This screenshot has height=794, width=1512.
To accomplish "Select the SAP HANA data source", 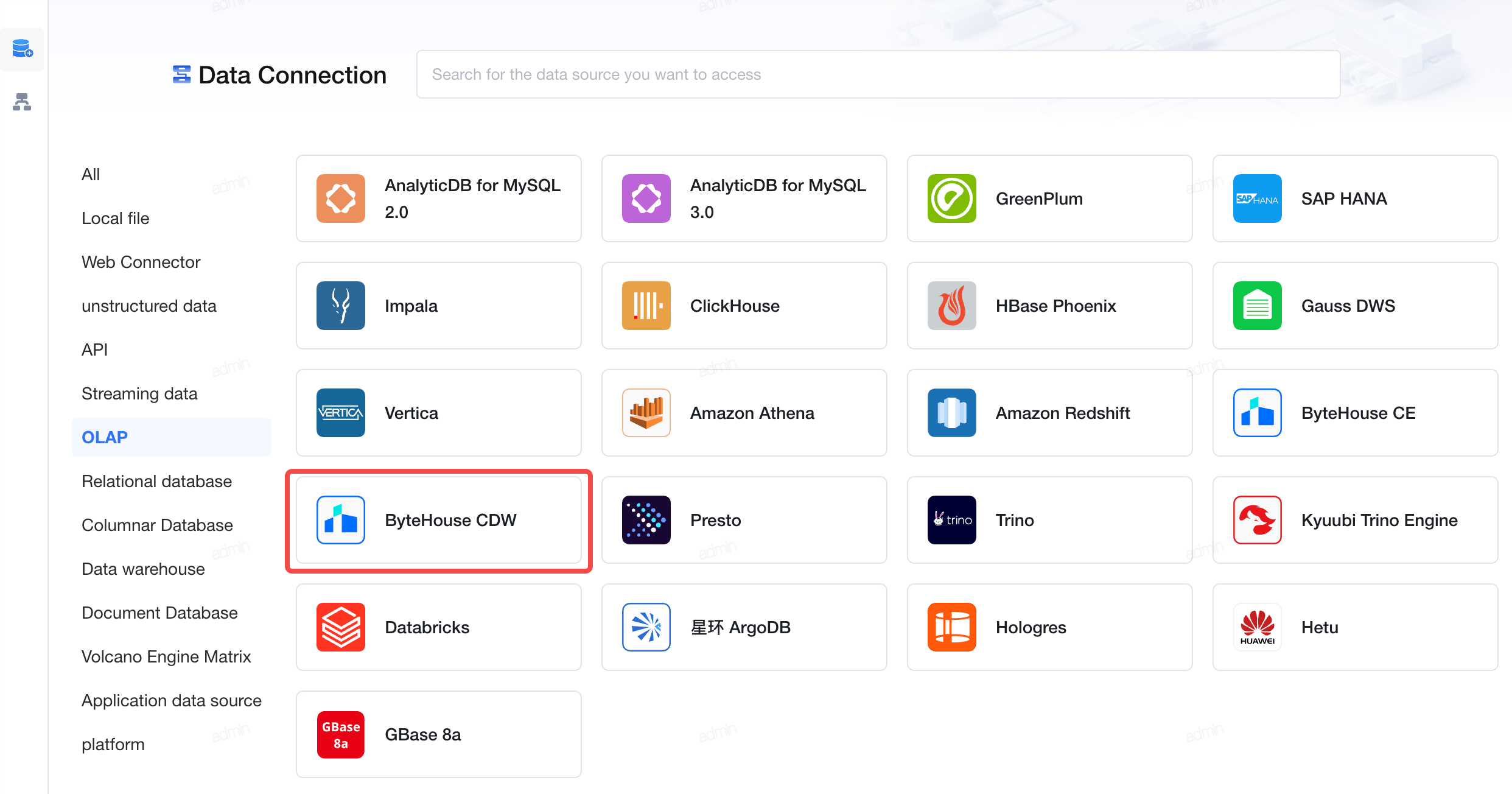I will click(x=1355, y=198).
